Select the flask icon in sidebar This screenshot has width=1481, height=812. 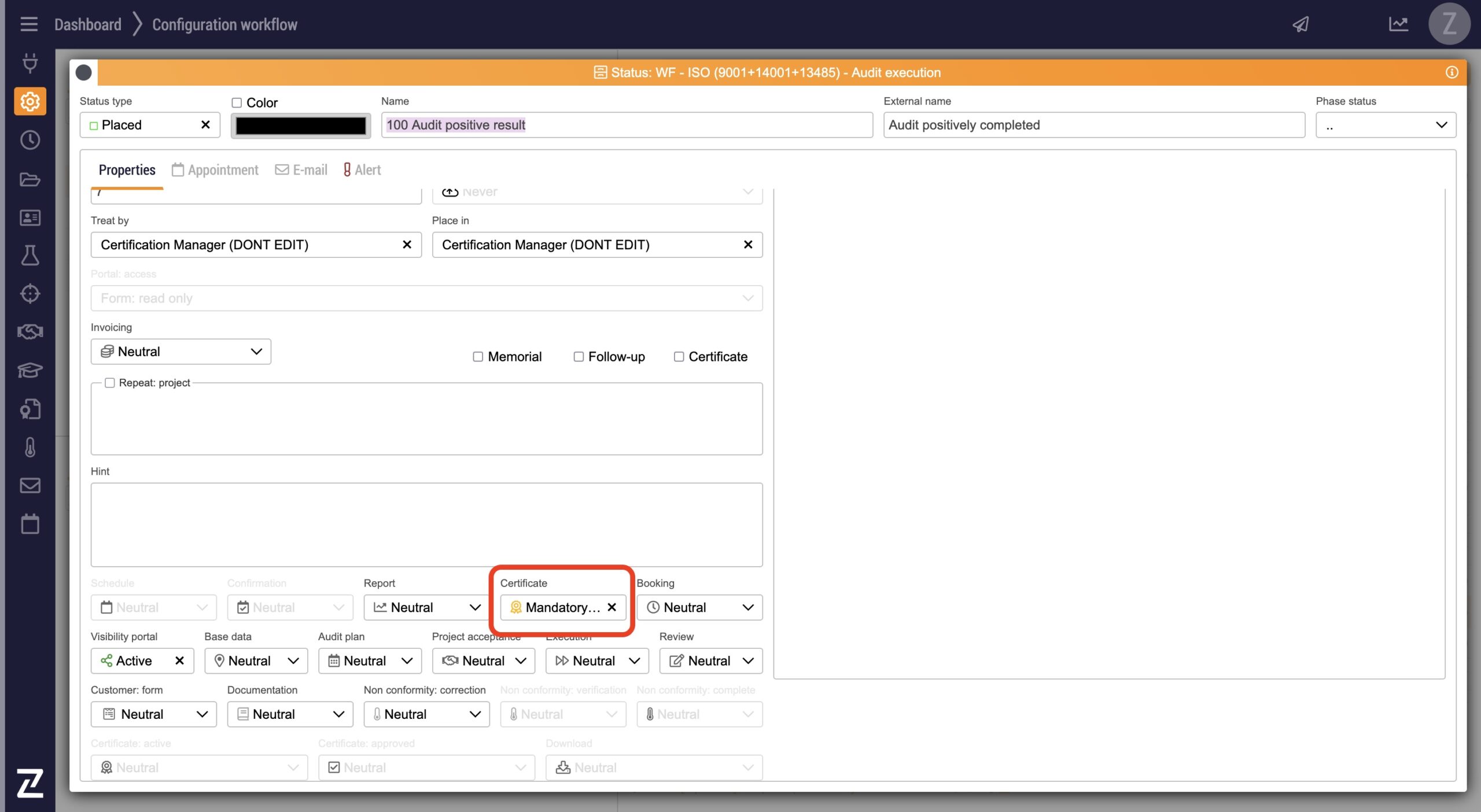(x=30, y=255)
